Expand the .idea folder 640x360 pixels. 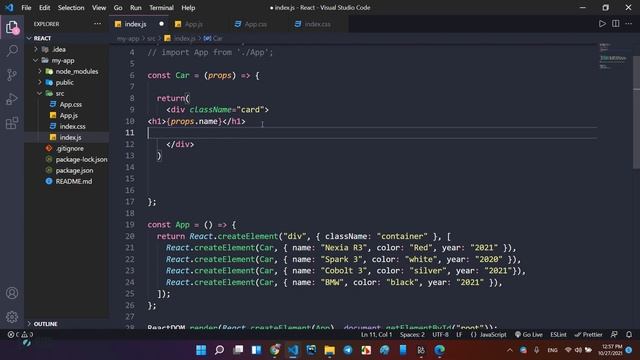click(x=36, y=49)
